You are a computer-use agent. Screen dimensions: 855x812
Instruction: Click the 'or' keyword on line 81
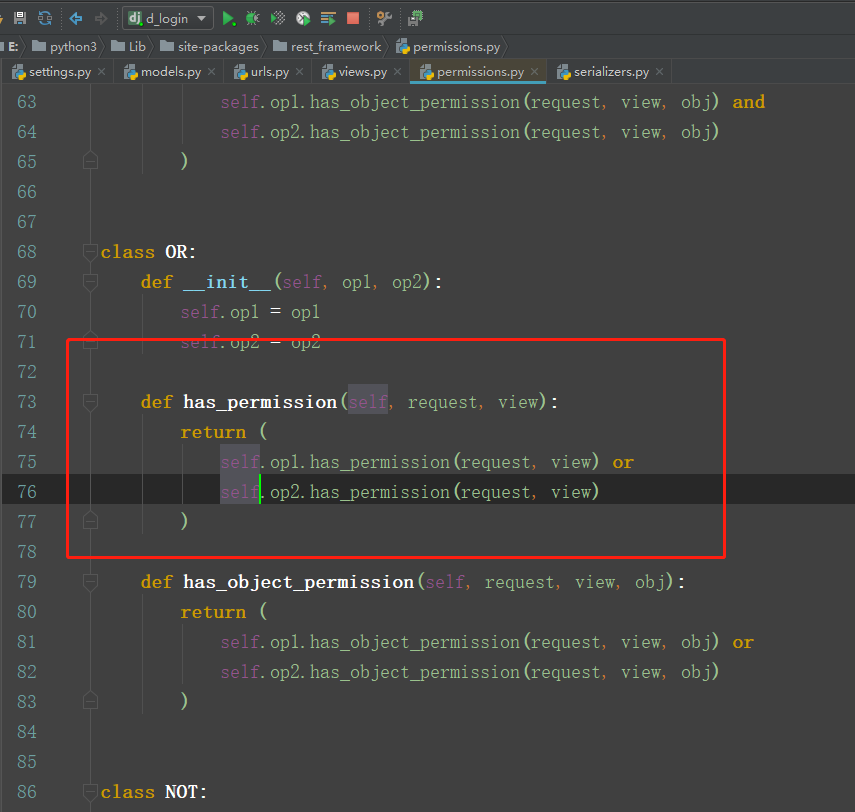click(x=743, y=642)
